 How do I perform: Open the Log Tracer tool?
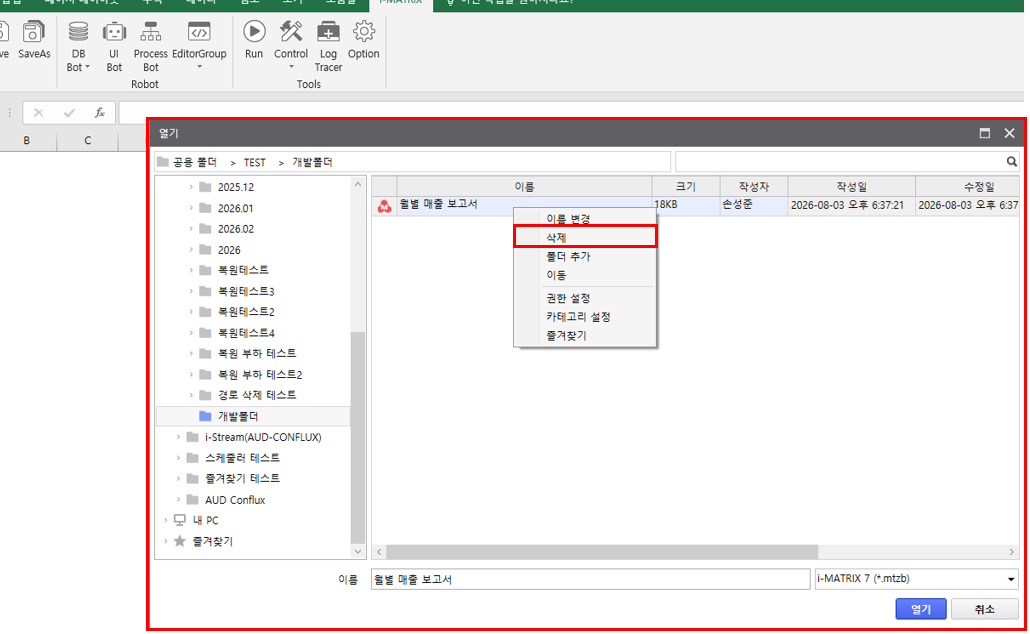coord(328,46)
